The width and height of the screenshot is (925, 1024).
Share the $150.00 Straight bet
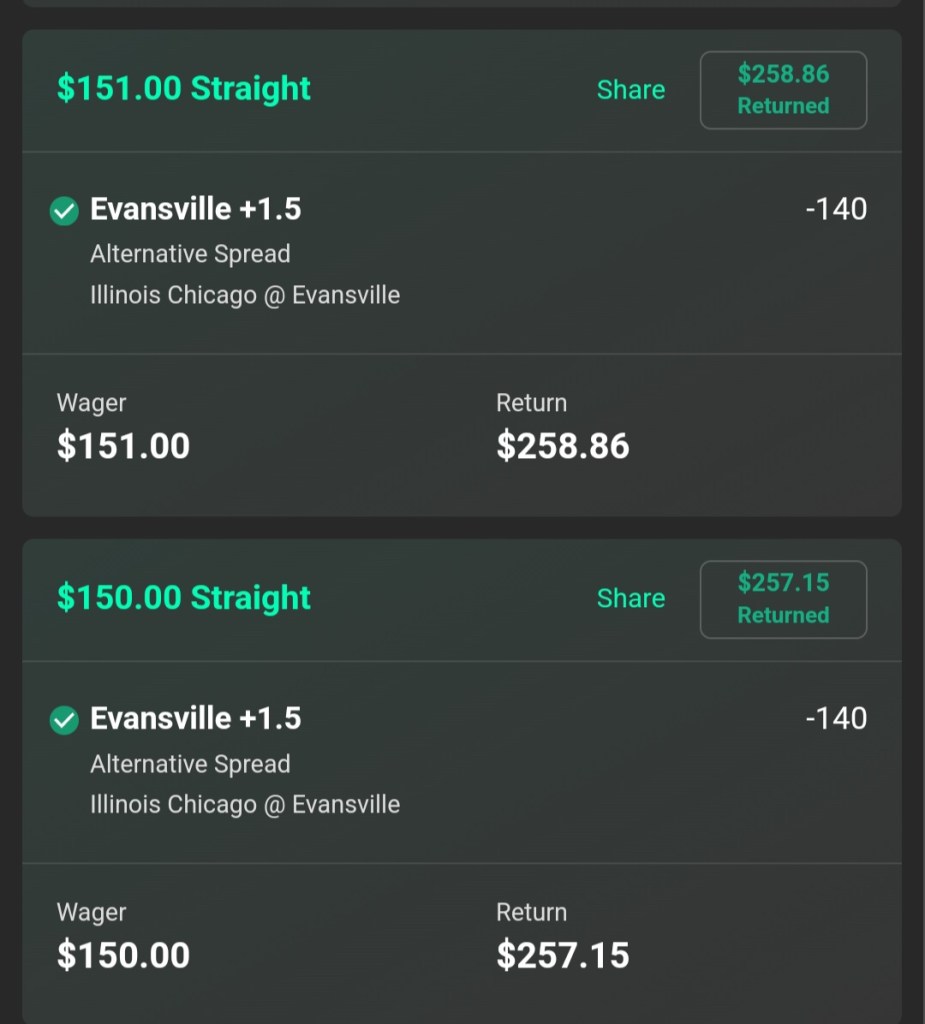pyautogui.click(x=630, y=598)
